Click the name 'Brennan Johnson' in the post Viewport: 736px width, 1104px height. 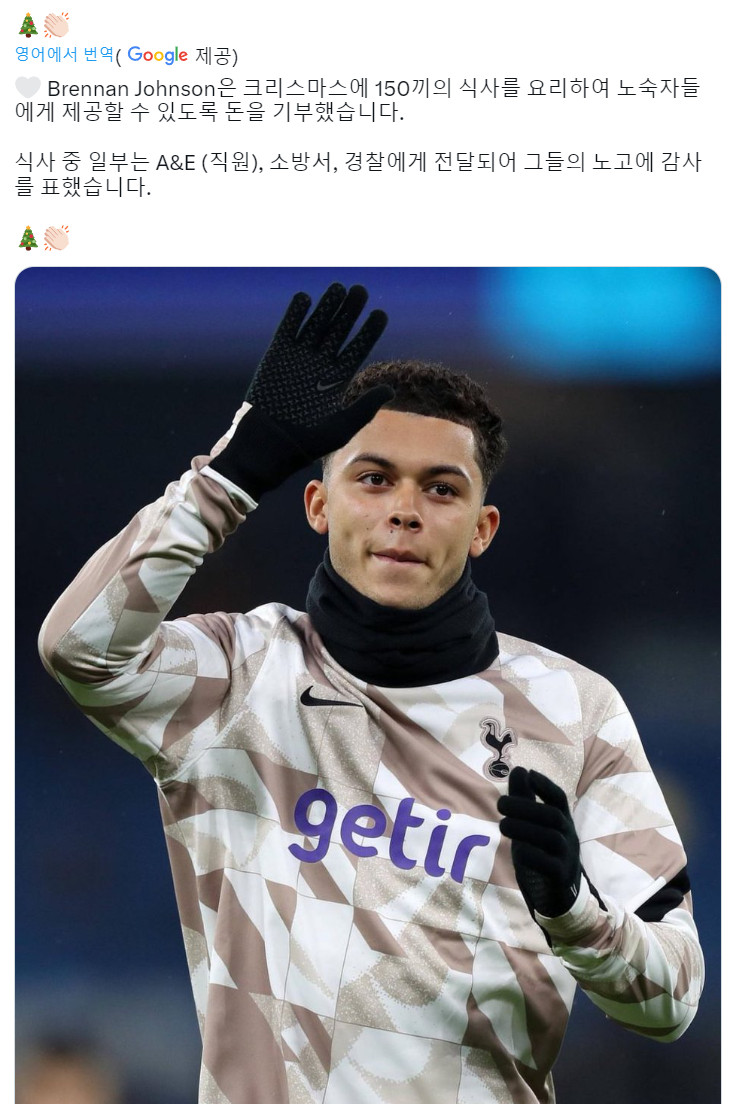(131, 89)
